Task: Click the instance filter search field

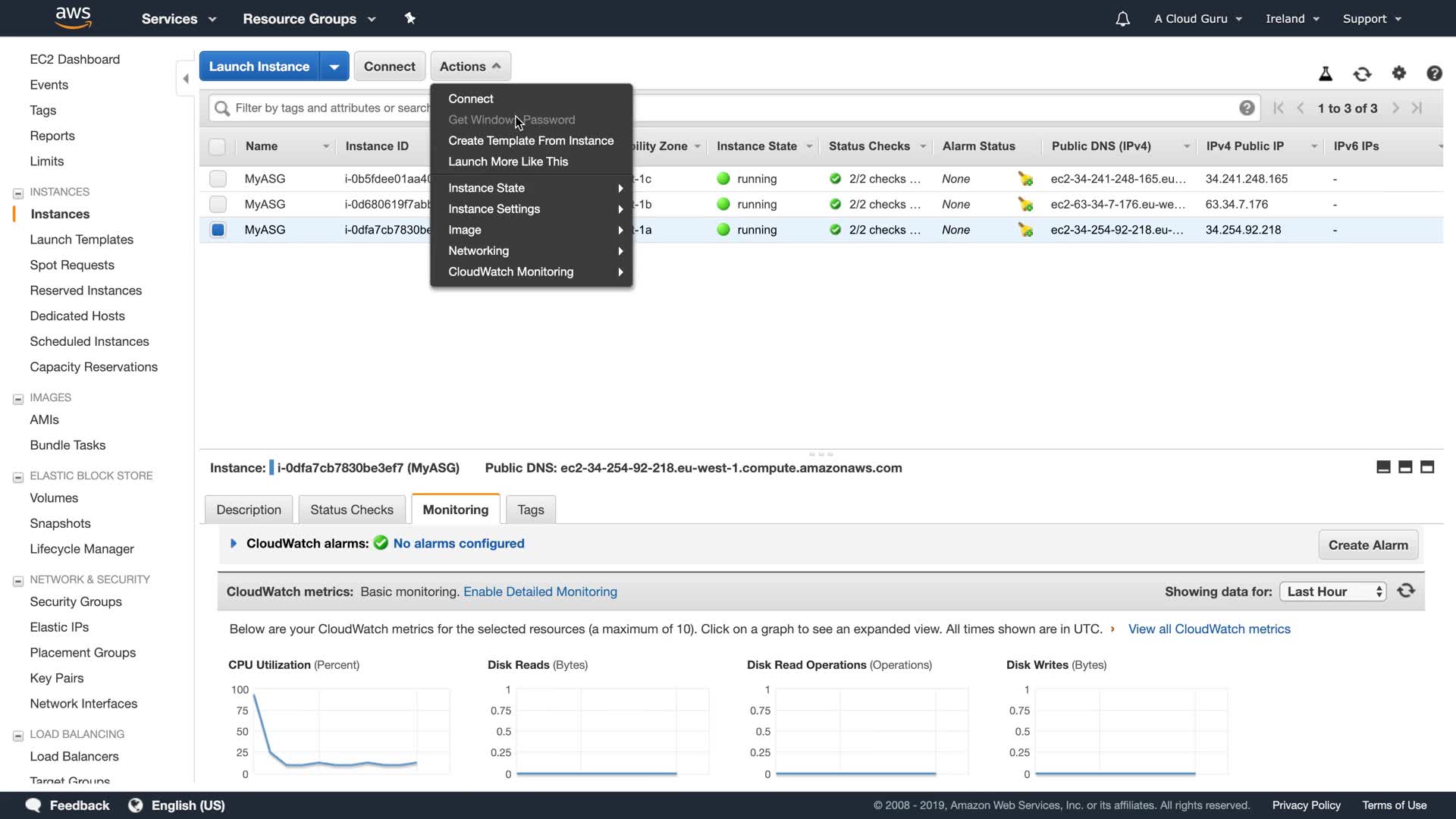Action: click(x=326, y=108)
